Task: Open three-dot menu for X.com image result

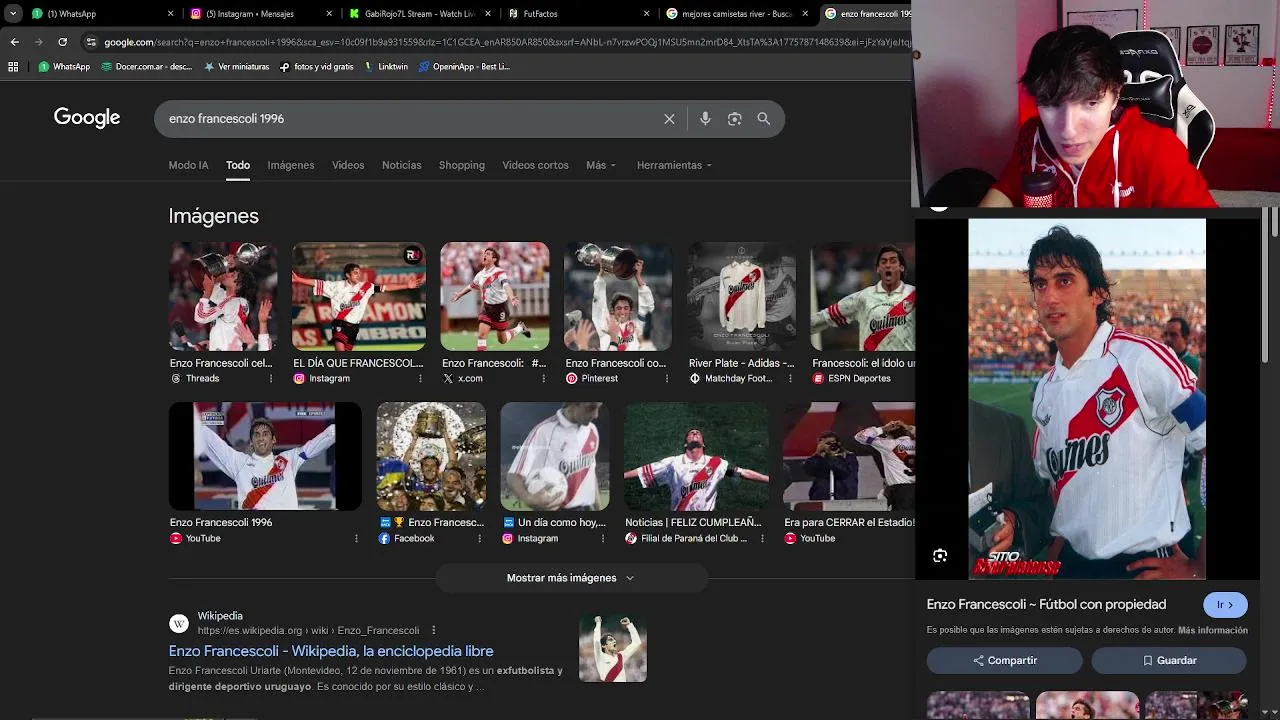Action: click(543, 379)
